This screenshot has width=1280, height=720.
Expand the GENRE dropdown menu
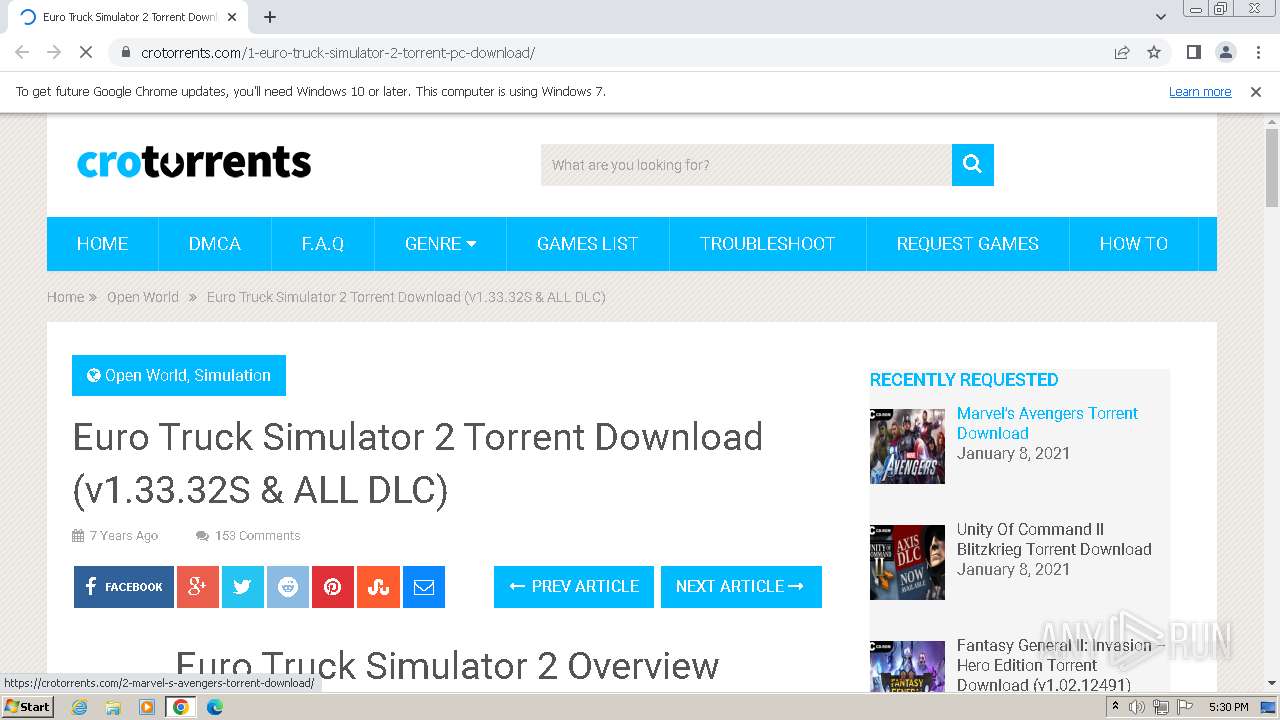[x=440, y=244]
